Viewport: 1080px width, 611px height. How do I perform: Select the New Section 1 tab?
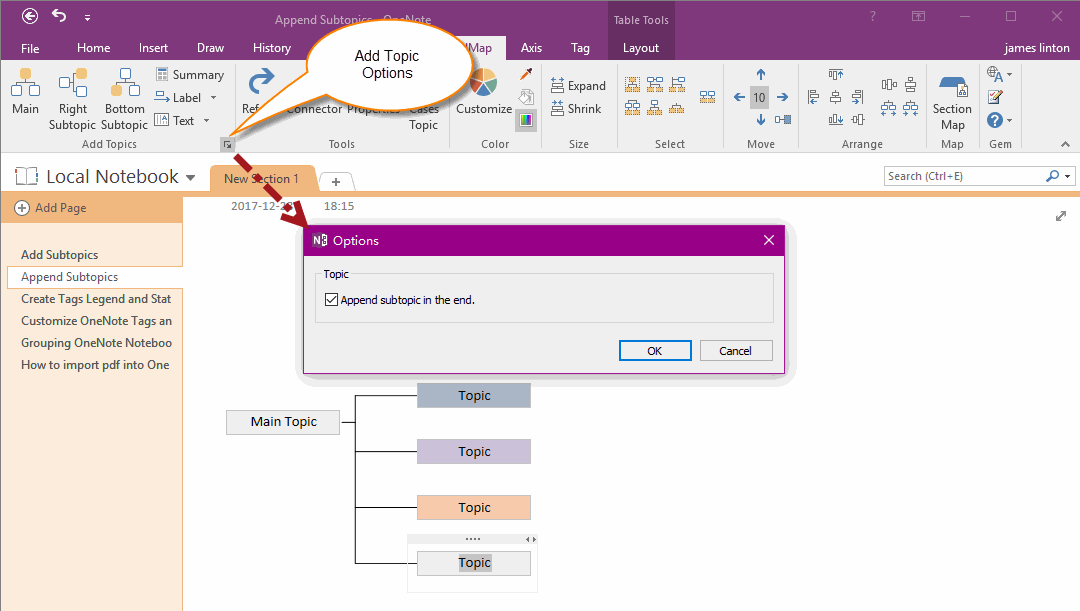click(262, 178)
